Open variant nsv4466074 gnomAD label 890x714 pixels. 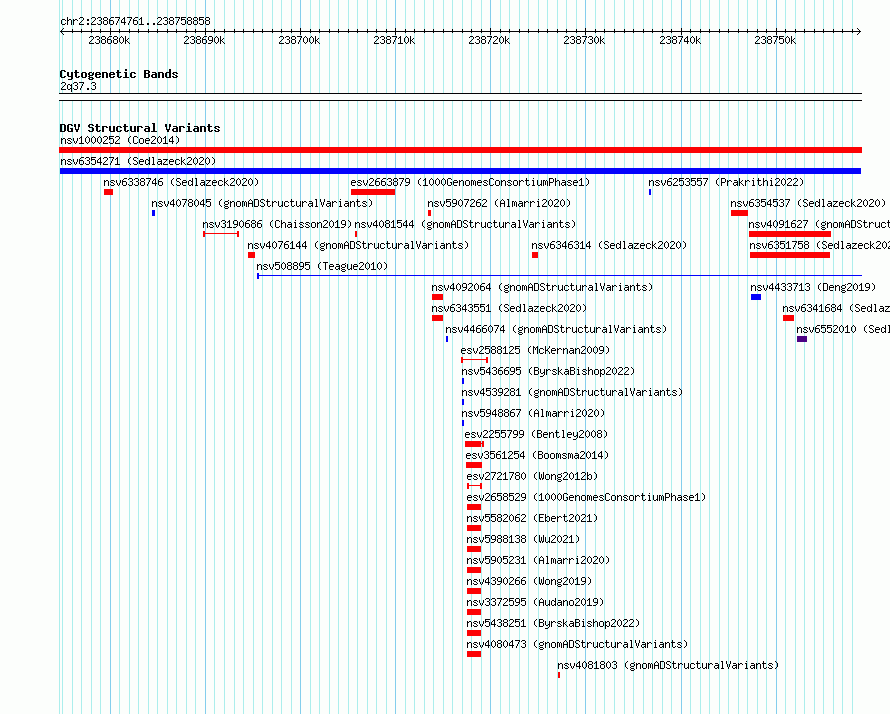pos(556,329)
